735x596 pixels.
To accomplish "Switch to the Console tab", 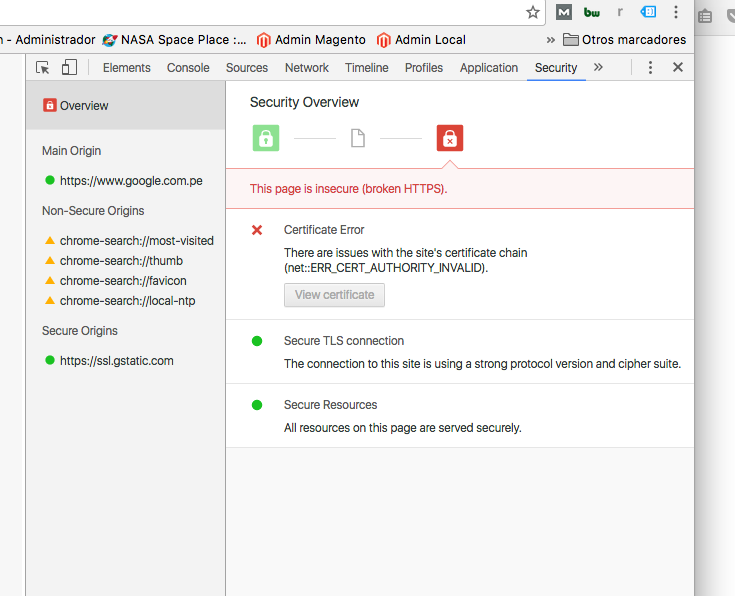I will pos(188,68).
